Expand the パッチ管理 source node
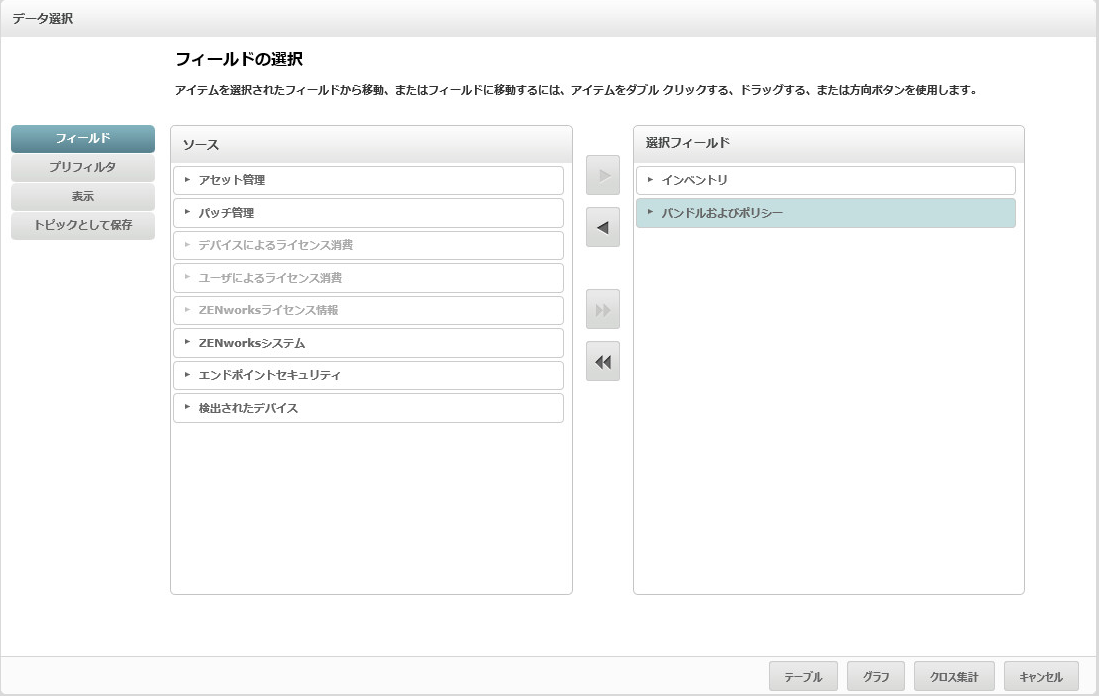Screen dimensions: 1099x696 click(x=187, y=212)
